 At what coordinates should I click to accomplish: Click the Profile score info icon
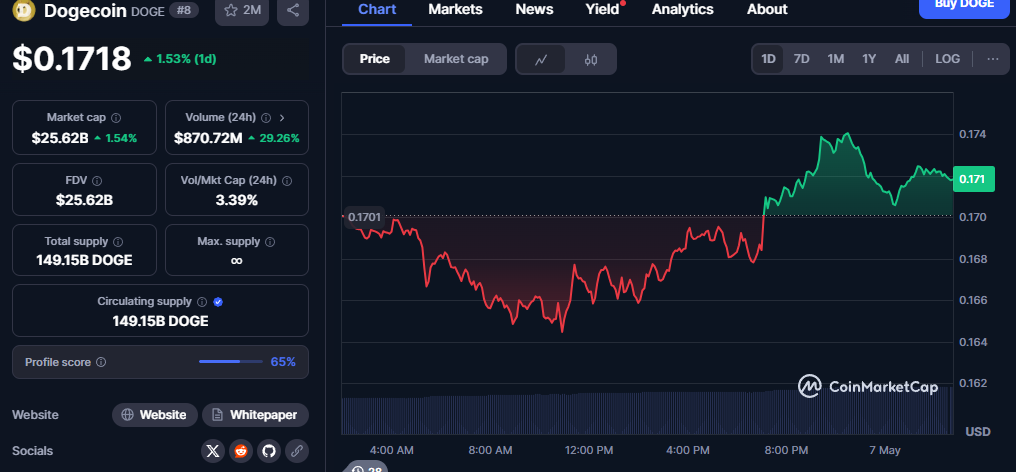click(101, 362)
